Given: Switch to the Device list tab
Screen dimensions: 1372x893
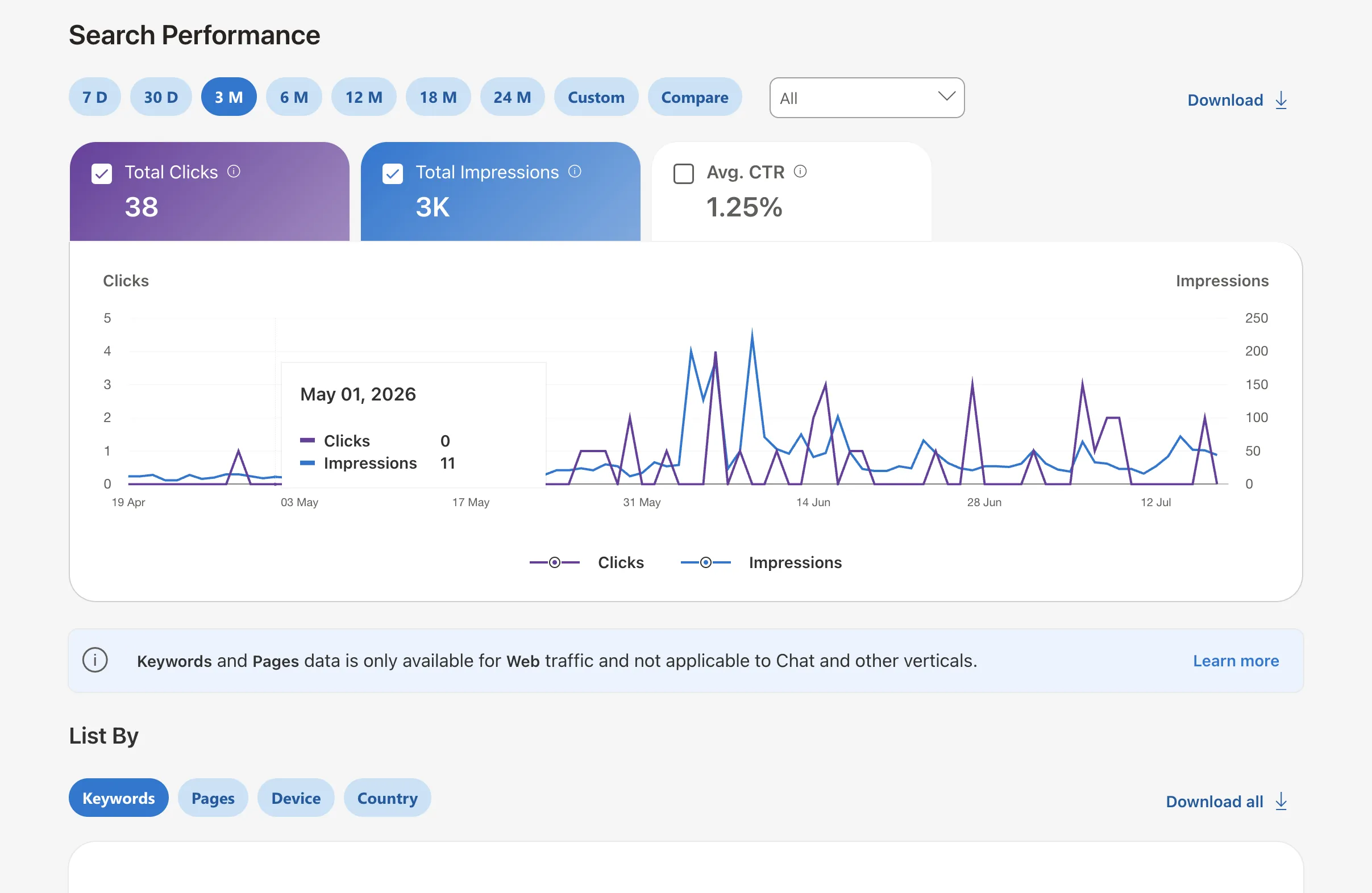Looking at the screenshot, I should click(296, 798).
